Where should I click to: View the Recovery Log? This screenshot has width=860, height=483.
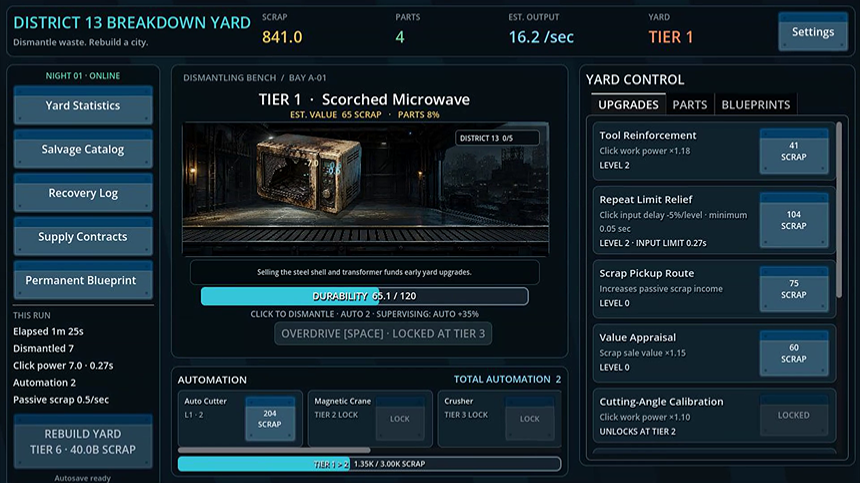pyautogui.click(x=83, y=193)
